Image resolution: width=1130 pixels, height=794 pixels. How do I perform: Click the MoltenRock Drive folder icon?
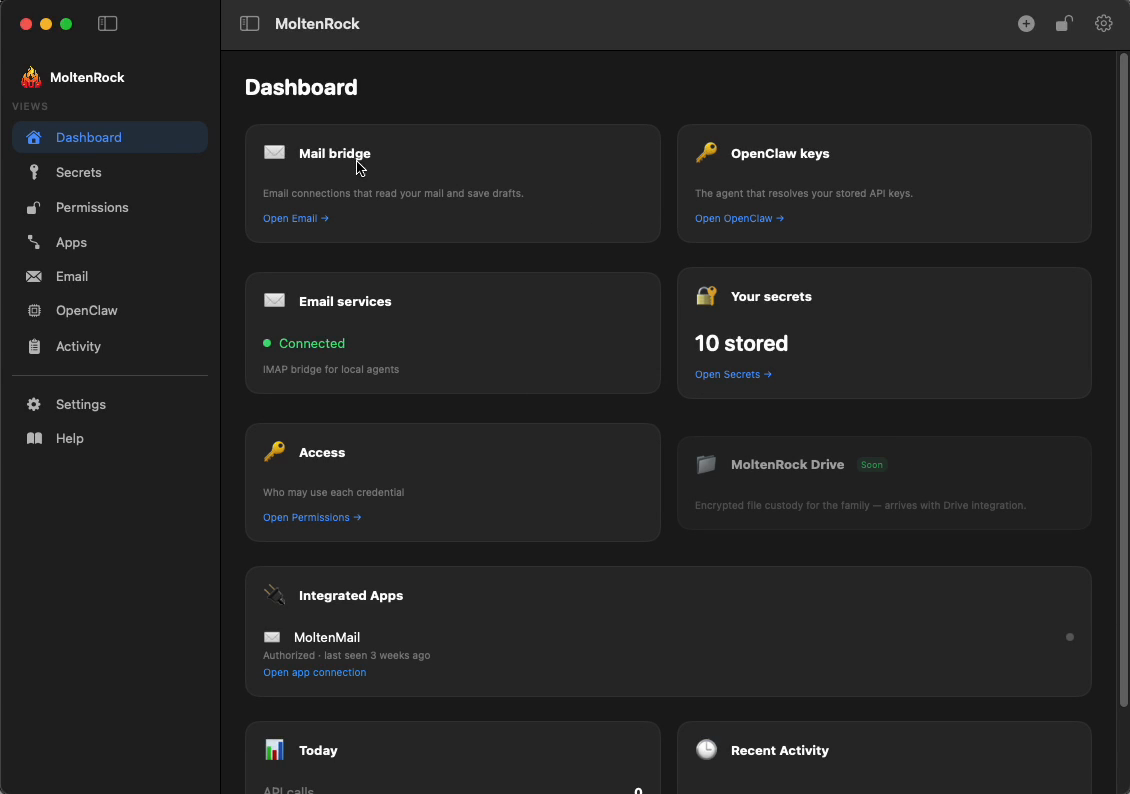[x=706, y=464]
